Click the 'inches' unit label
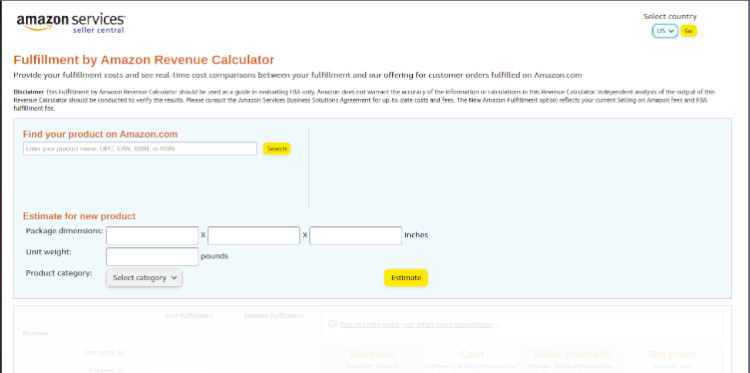 416,235
